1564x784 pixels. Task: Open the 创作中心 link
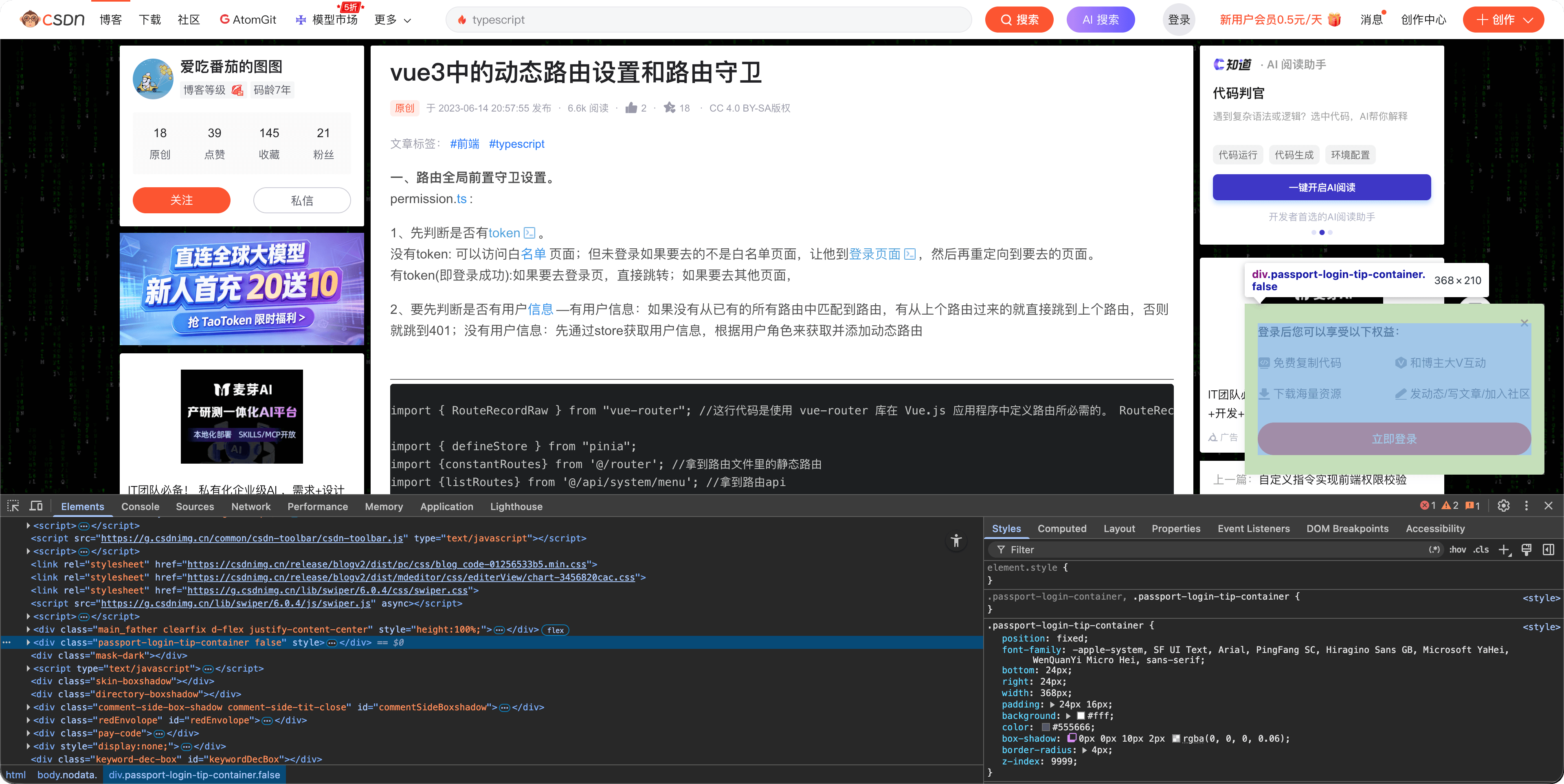[1424, 20]
